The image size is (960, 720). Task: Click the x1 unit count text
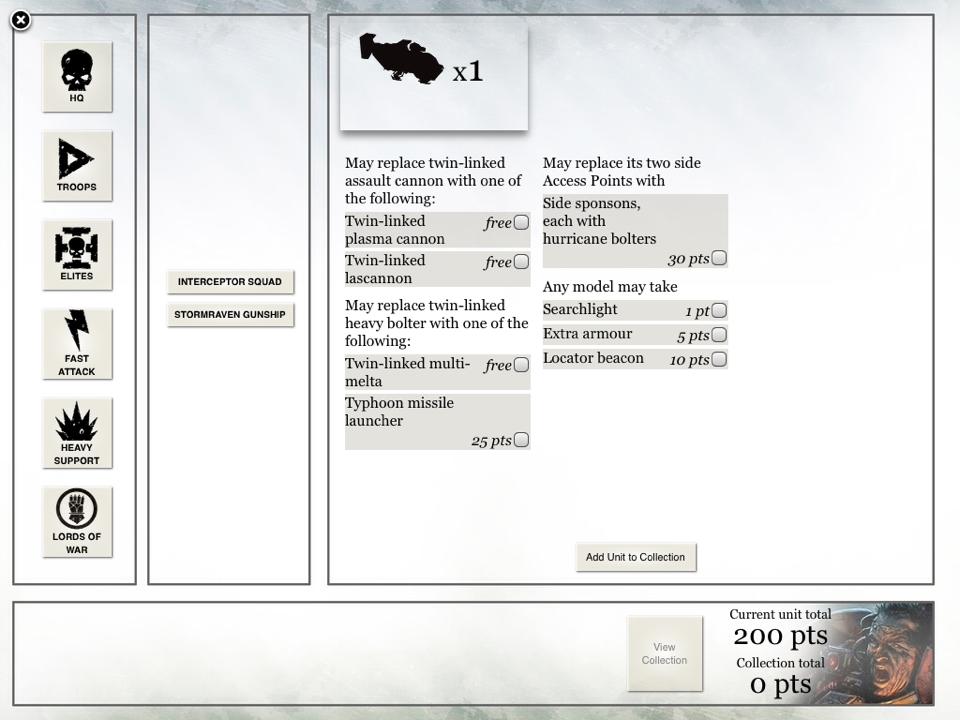[468, 72]
